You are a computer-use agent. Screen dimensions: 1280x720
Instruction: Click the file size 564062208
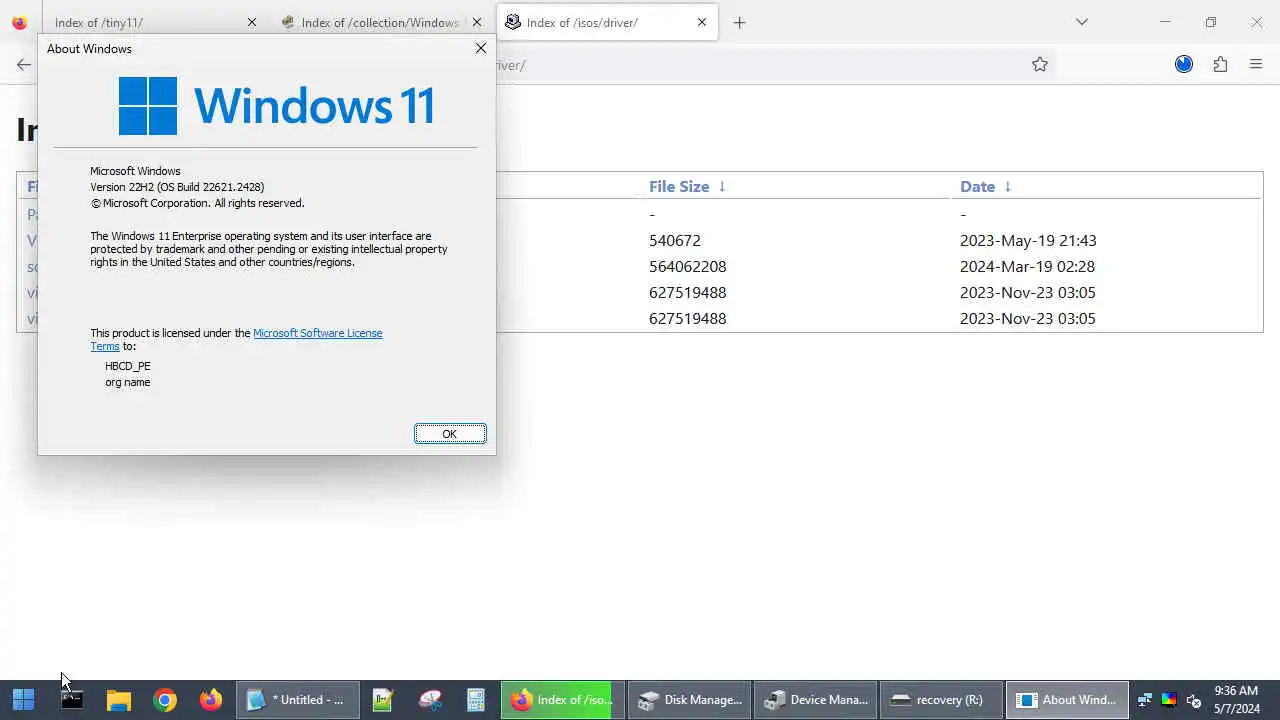[x=687, y=266]
